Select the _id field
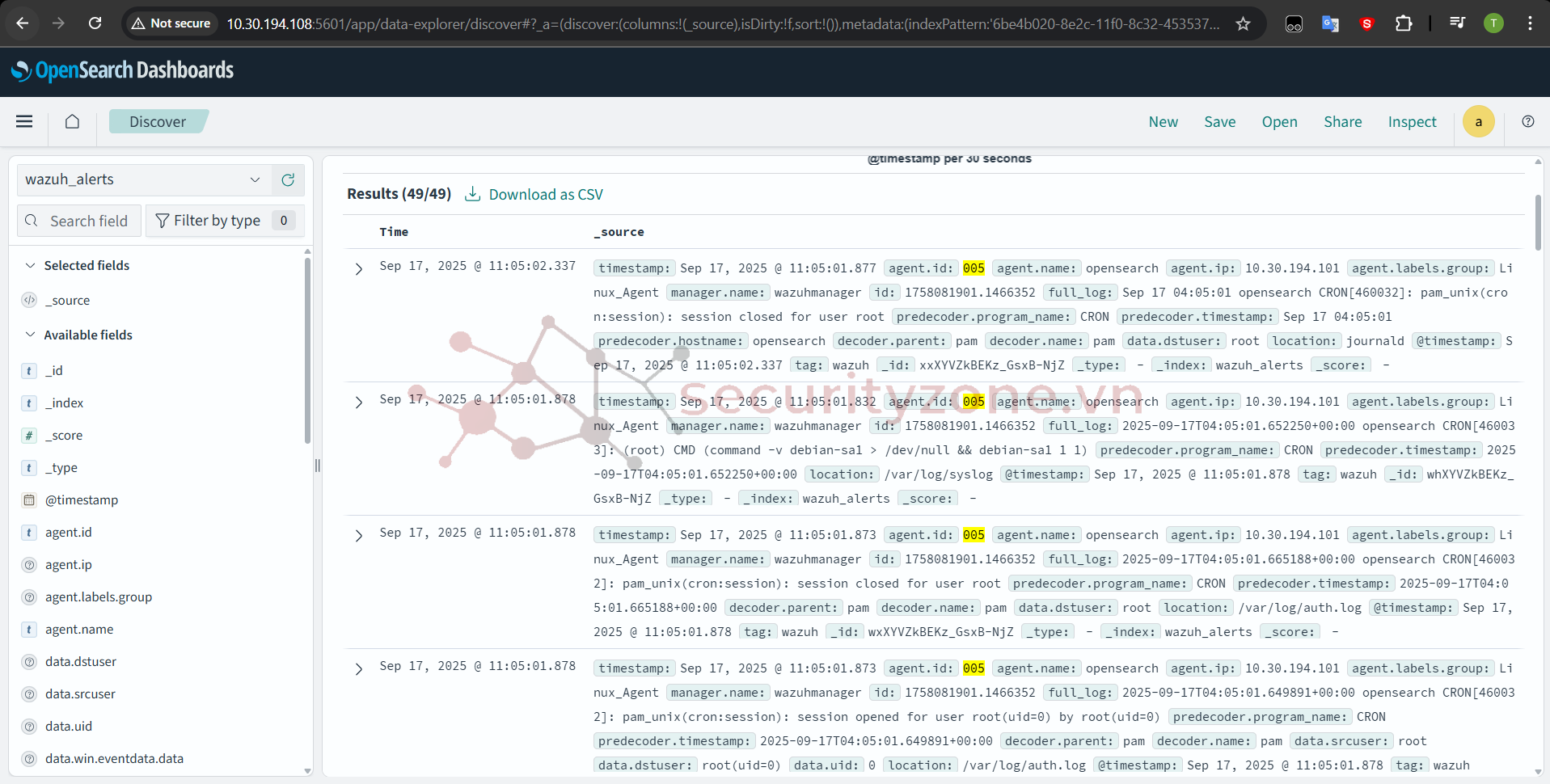 [54, 370]
